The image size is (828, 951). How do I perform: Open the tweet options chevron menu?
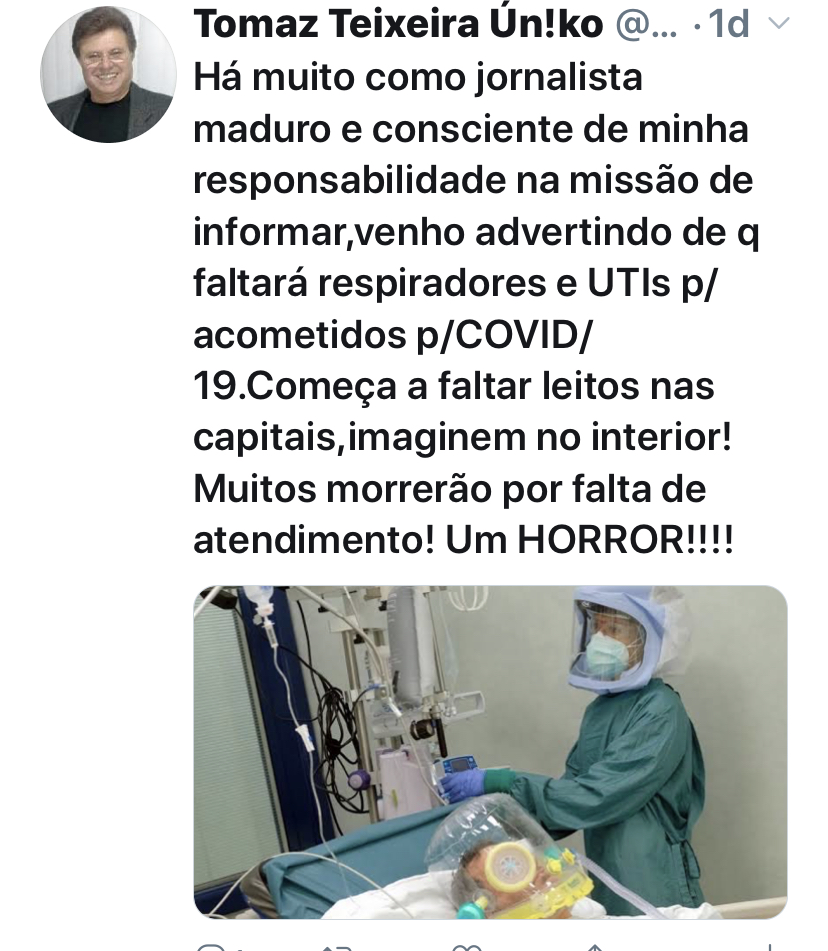(x=778, y=24)
